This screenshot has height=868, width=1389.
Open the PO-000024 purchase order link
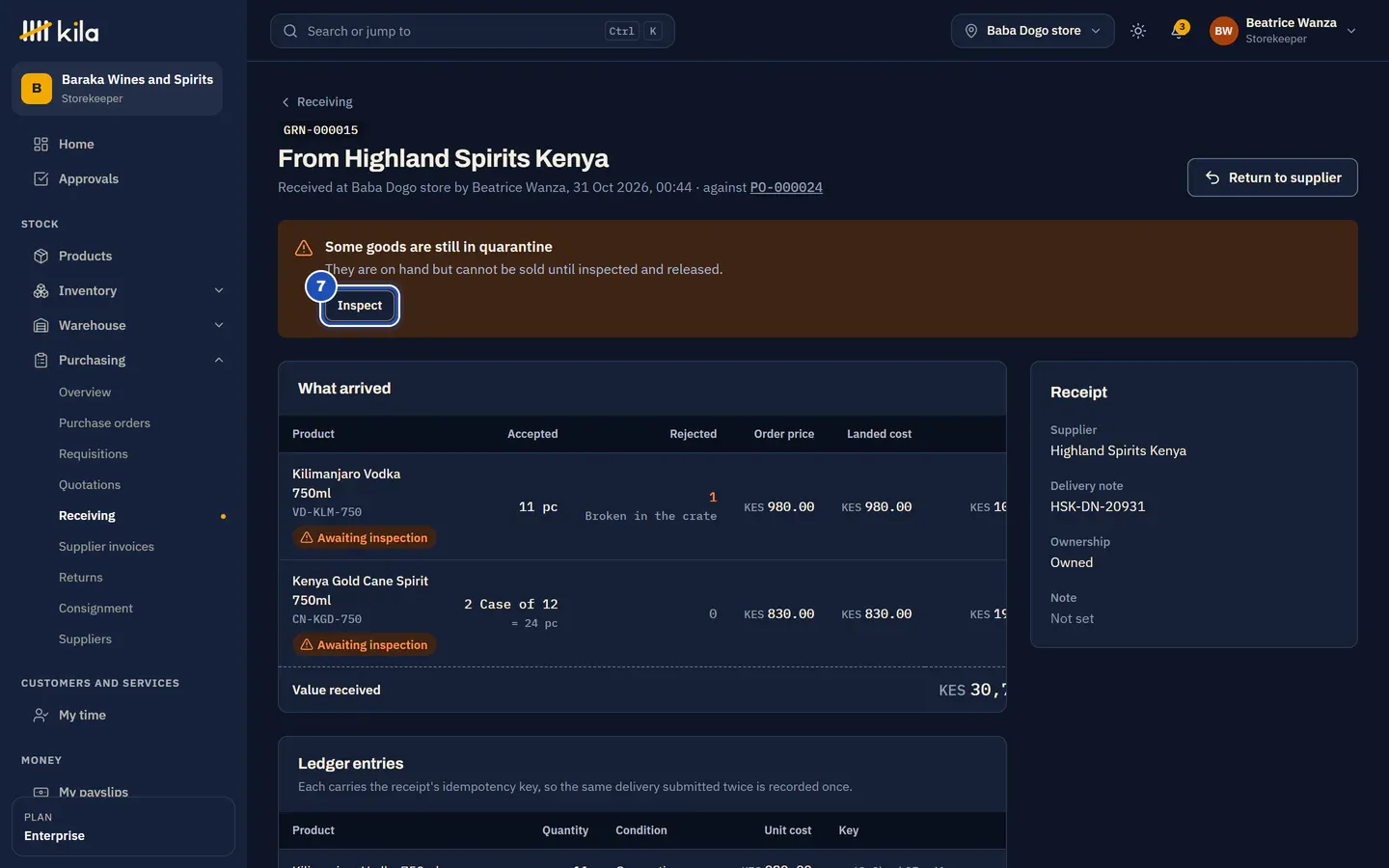786,187
